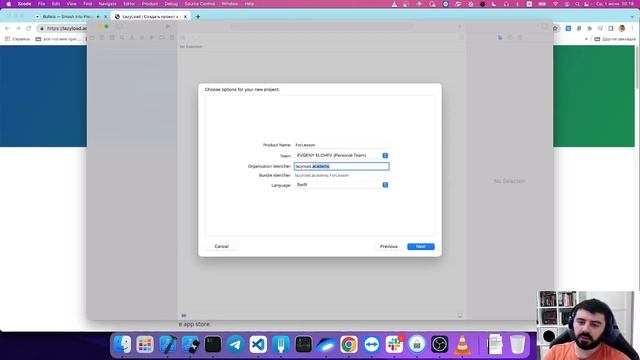
Task: Close the Bullets Chrome tab
Action: pos(105,17)
